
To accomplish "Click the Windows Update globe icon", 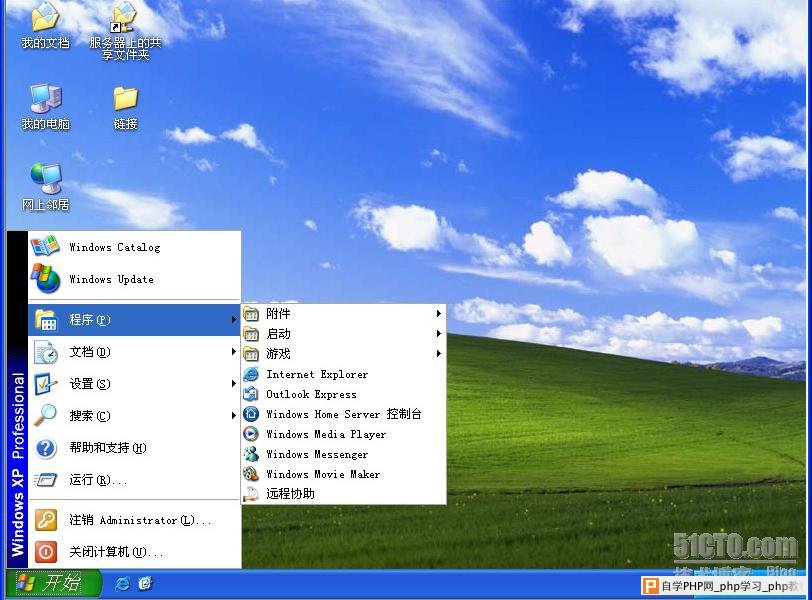I will [46, 279].
